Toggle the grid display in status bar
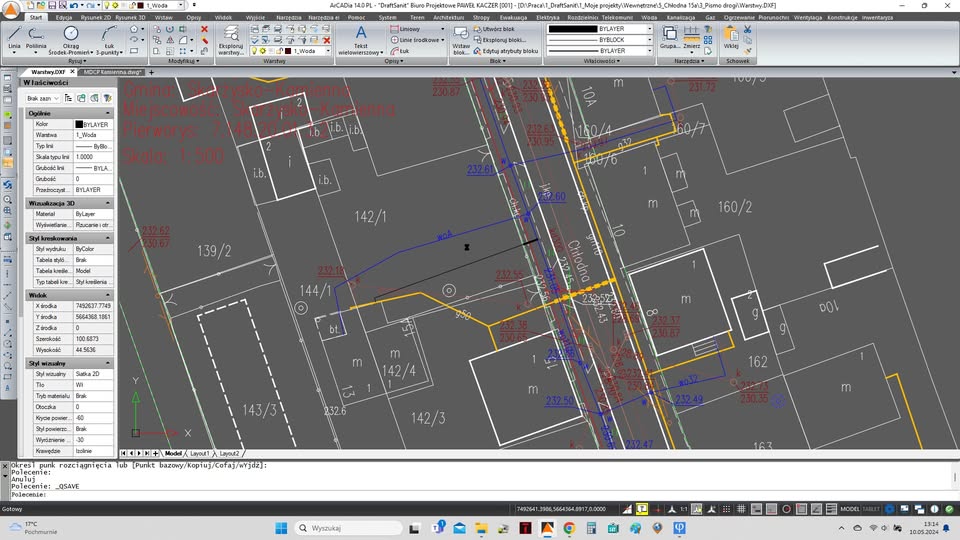This screenshot has height=540, width=960. [x=741, y=509]
